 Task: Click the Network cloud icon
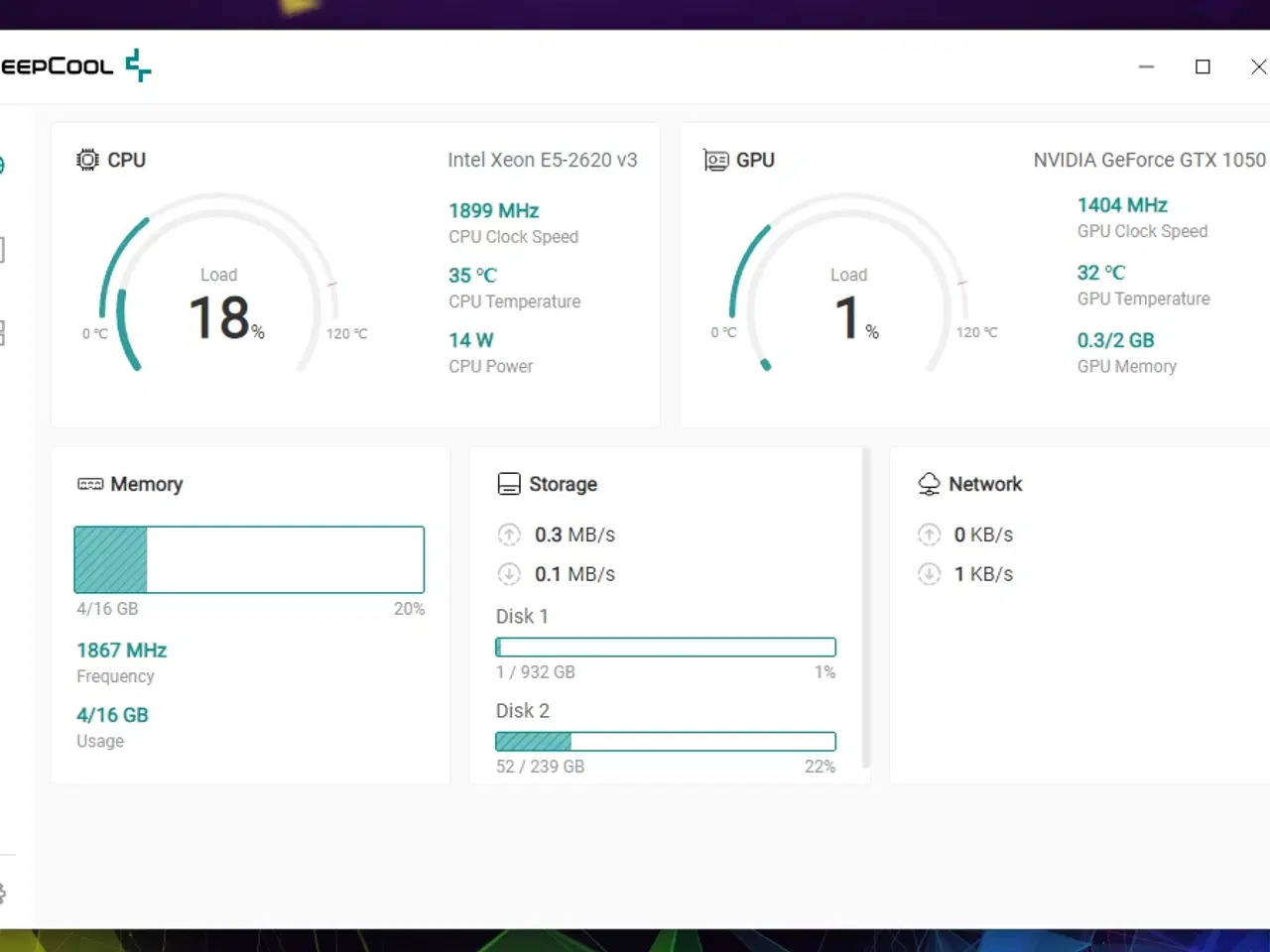929,484
